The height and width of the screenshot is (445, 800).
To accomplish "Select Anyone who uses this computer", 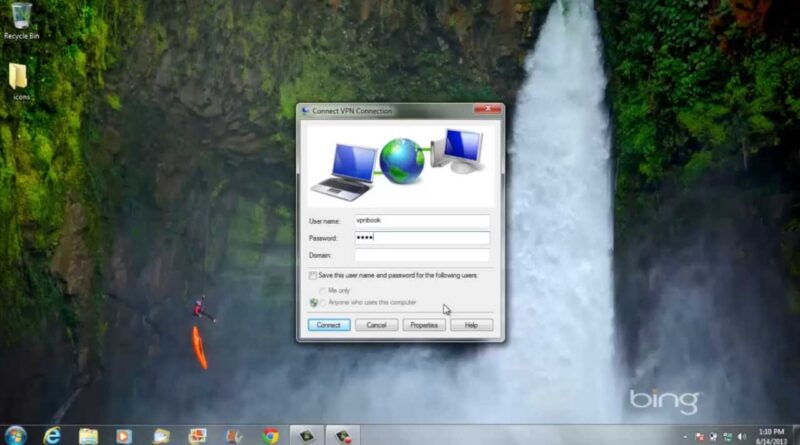I will coord(322,303).
